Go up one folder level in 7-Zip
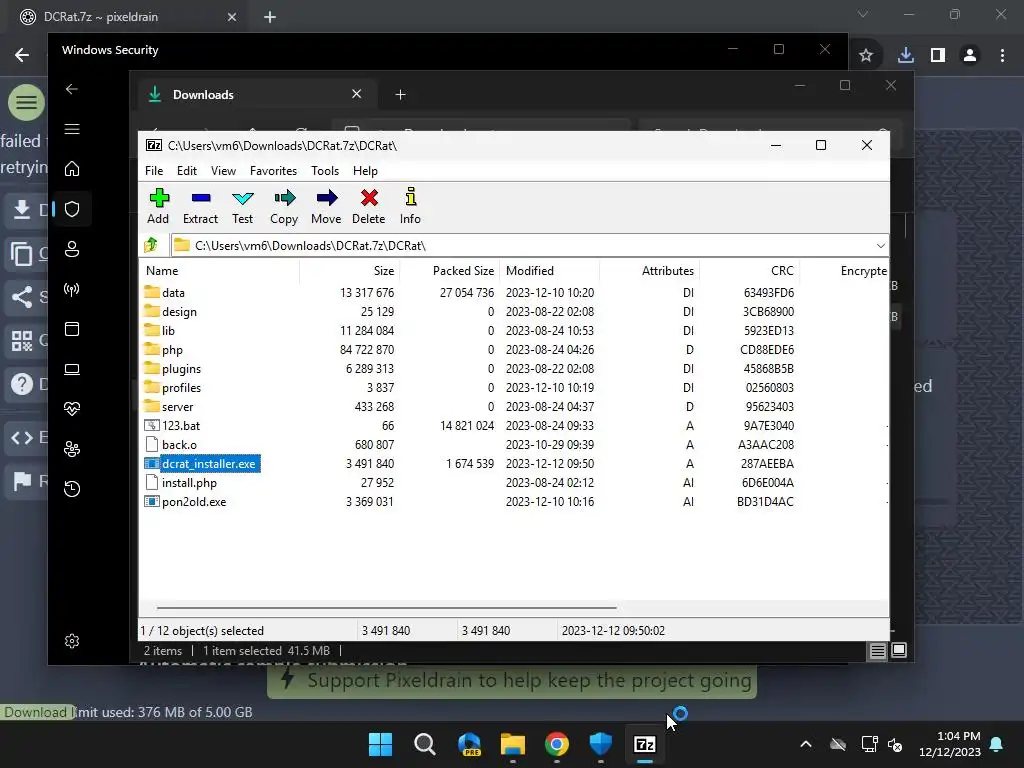Screen dimensions: 1024x768 click(x=152, y=246)
